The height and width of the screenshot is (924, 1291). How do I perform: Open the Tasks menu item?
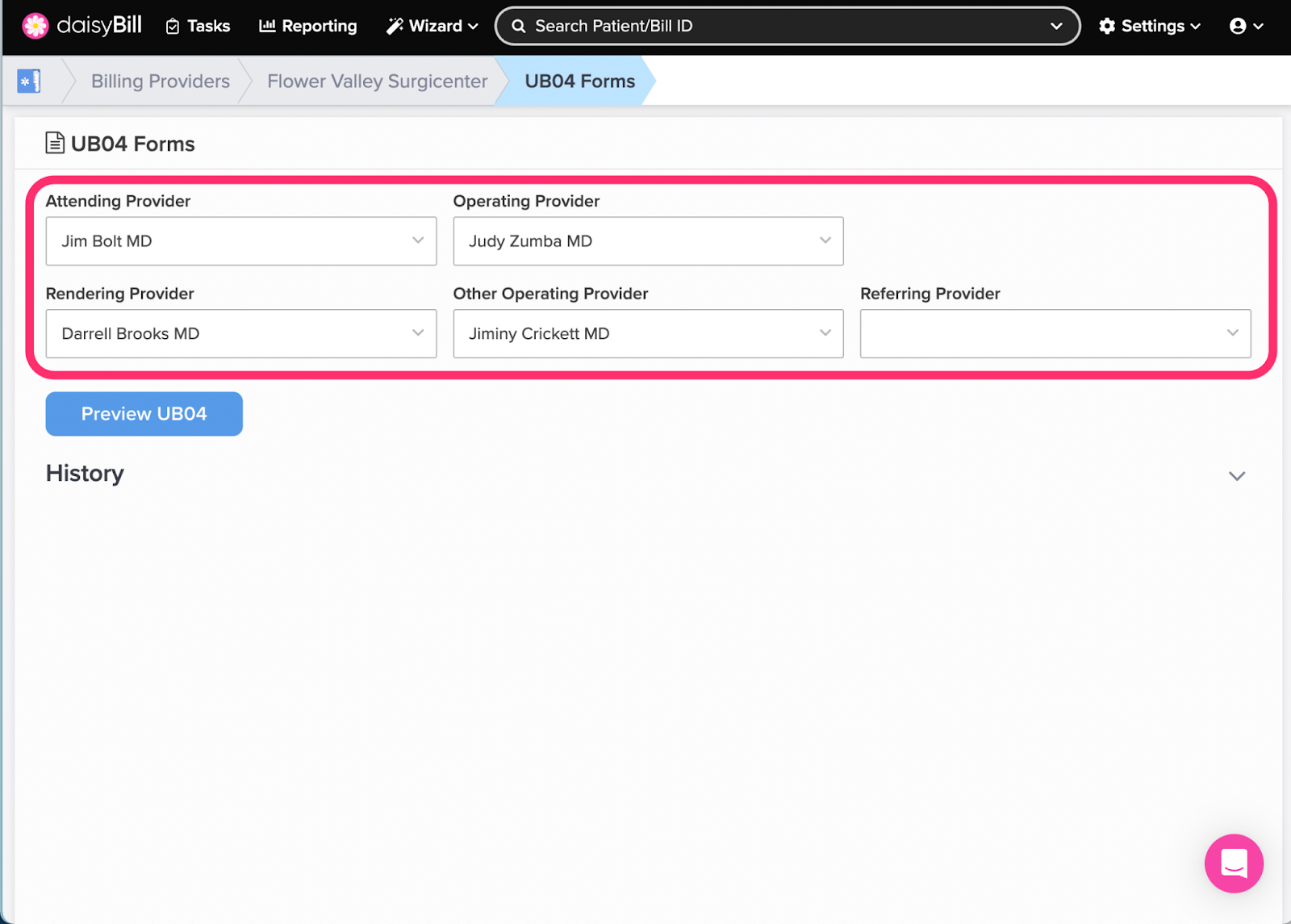198,26
